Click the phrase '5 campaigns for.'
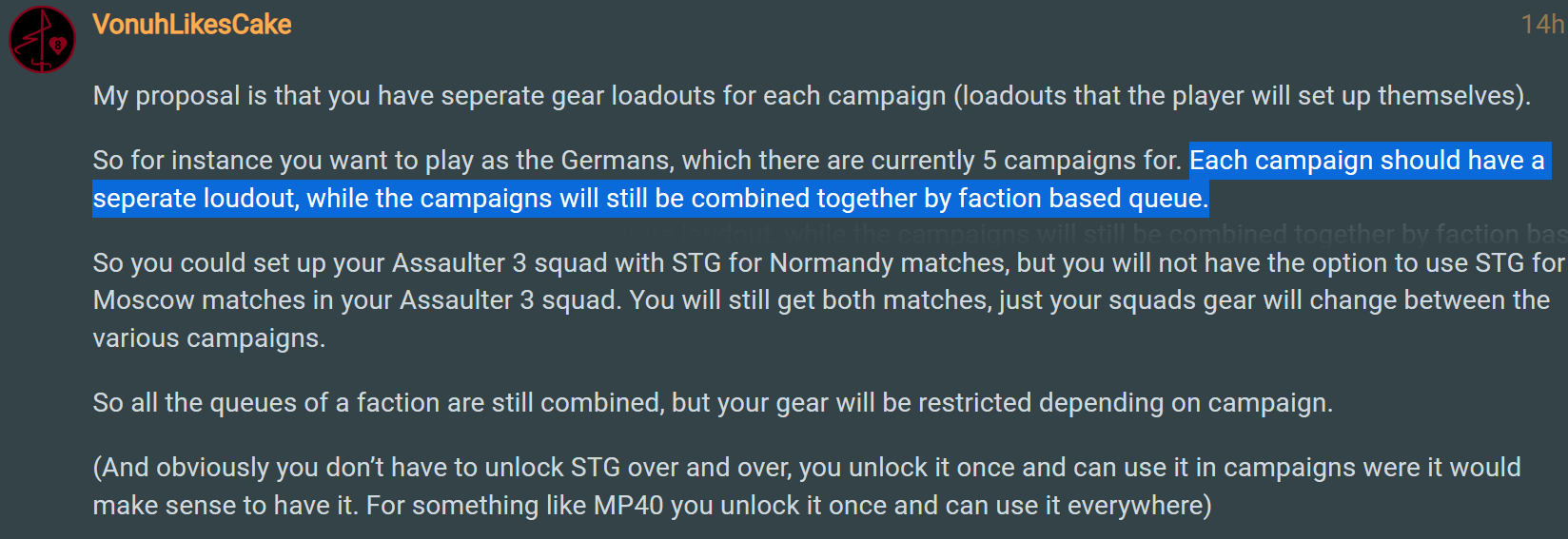The height and width of the screenshot is (539, 1568). [x=1082, y=161]
